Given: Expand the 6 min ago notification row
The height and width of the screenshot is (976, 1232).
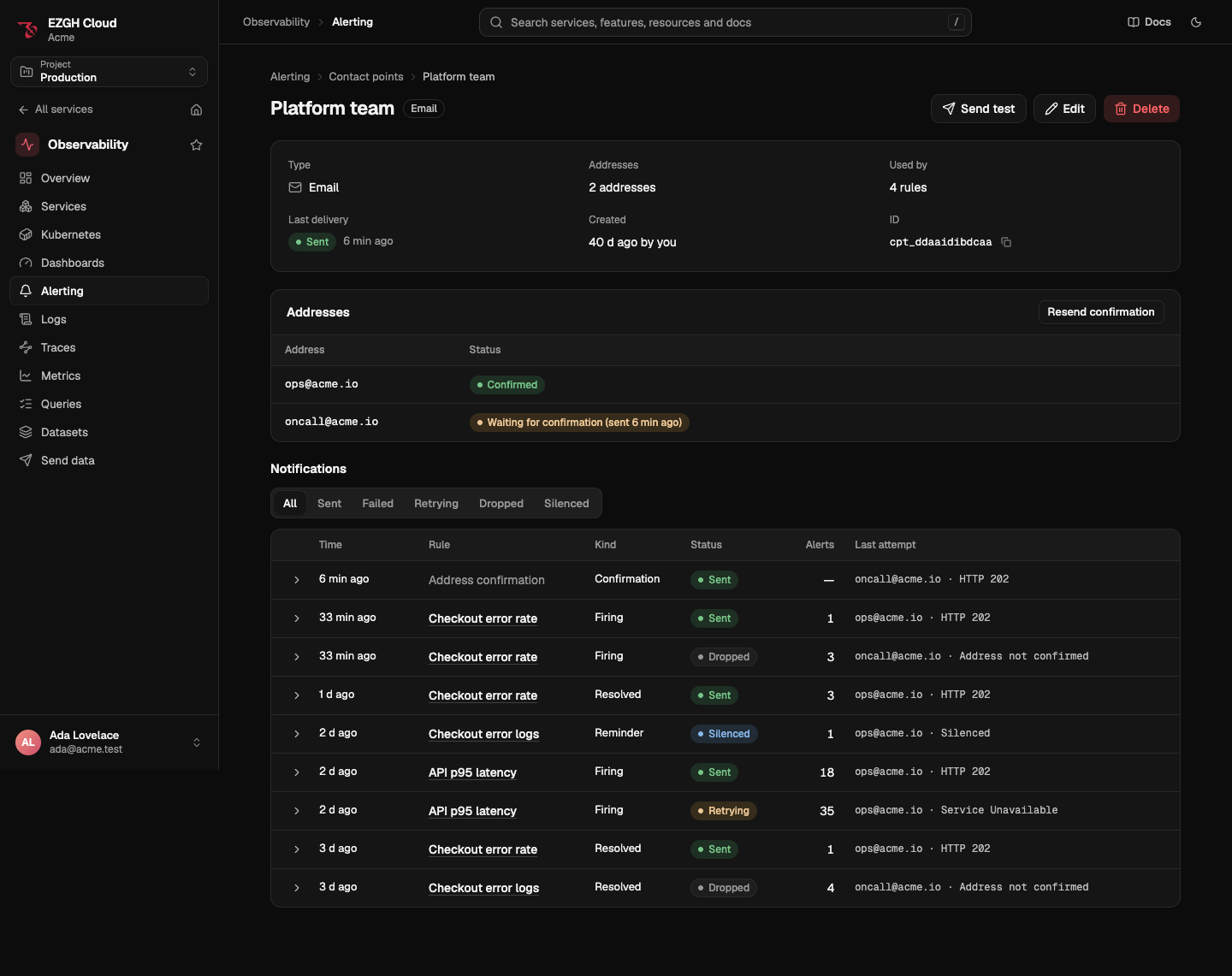Looking at the screenshot, I should [297, 580].
